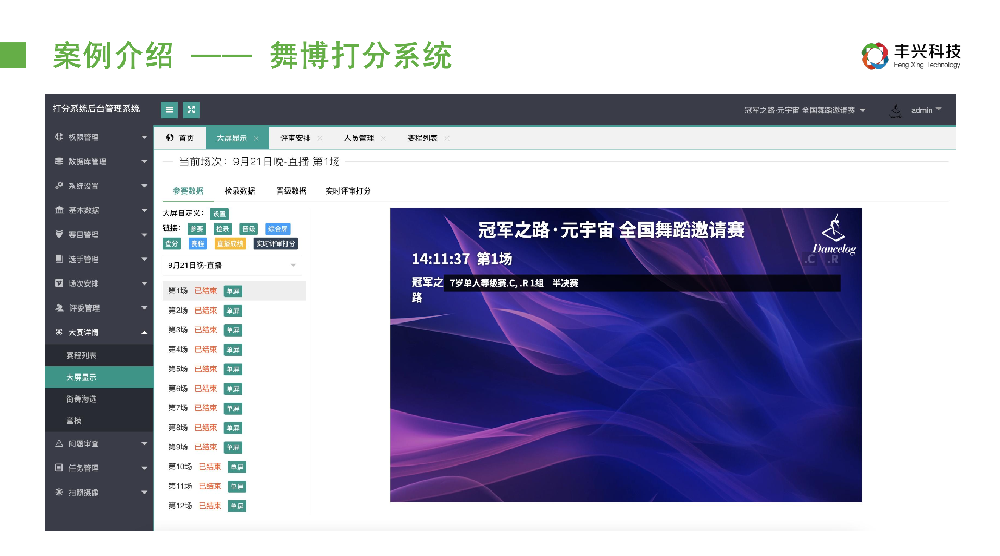Viewport: 1000px width, 556px height.
Task: Click the 场次安排 sidebar icon
Action: click(x=59, y=283)
